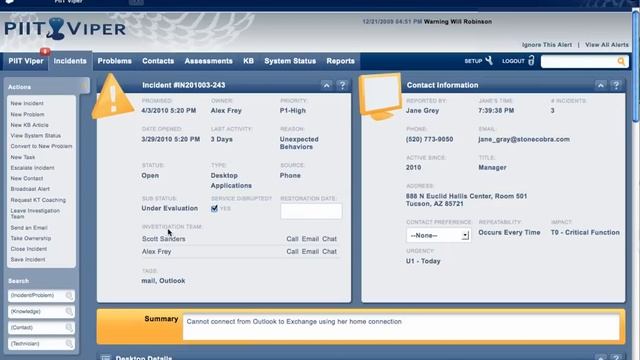Open the Setup wrench icon
Image resolution: width=640 pixels, height=360 pixels.
coord(489,61)
